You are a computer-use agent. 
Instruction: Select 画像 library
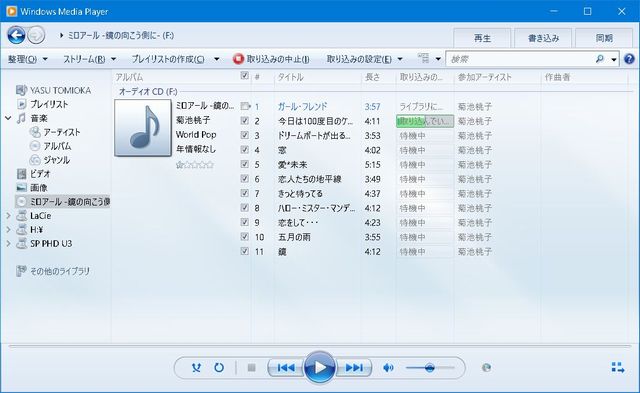(x=38, y=188)
